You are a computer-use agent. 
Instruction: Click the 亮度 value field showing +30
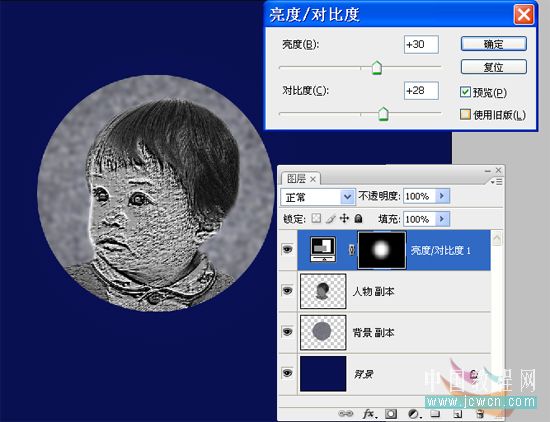(x=421, y=45)
